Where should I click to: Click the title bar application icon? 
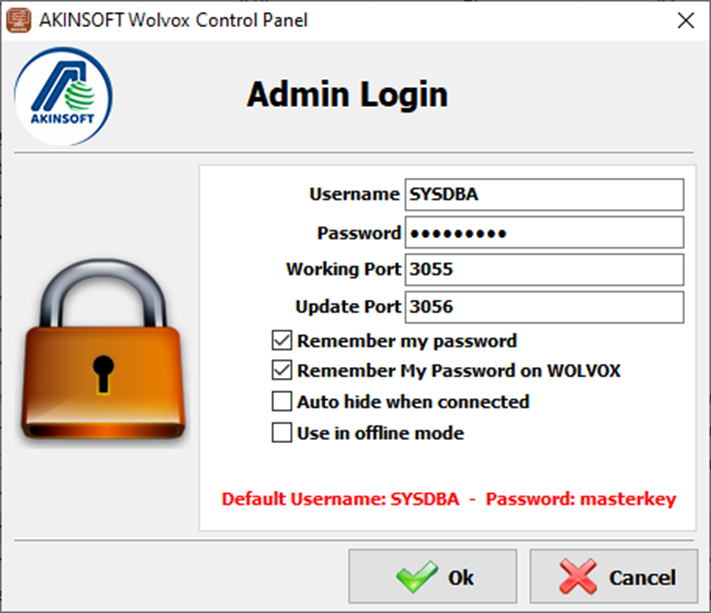17,20
